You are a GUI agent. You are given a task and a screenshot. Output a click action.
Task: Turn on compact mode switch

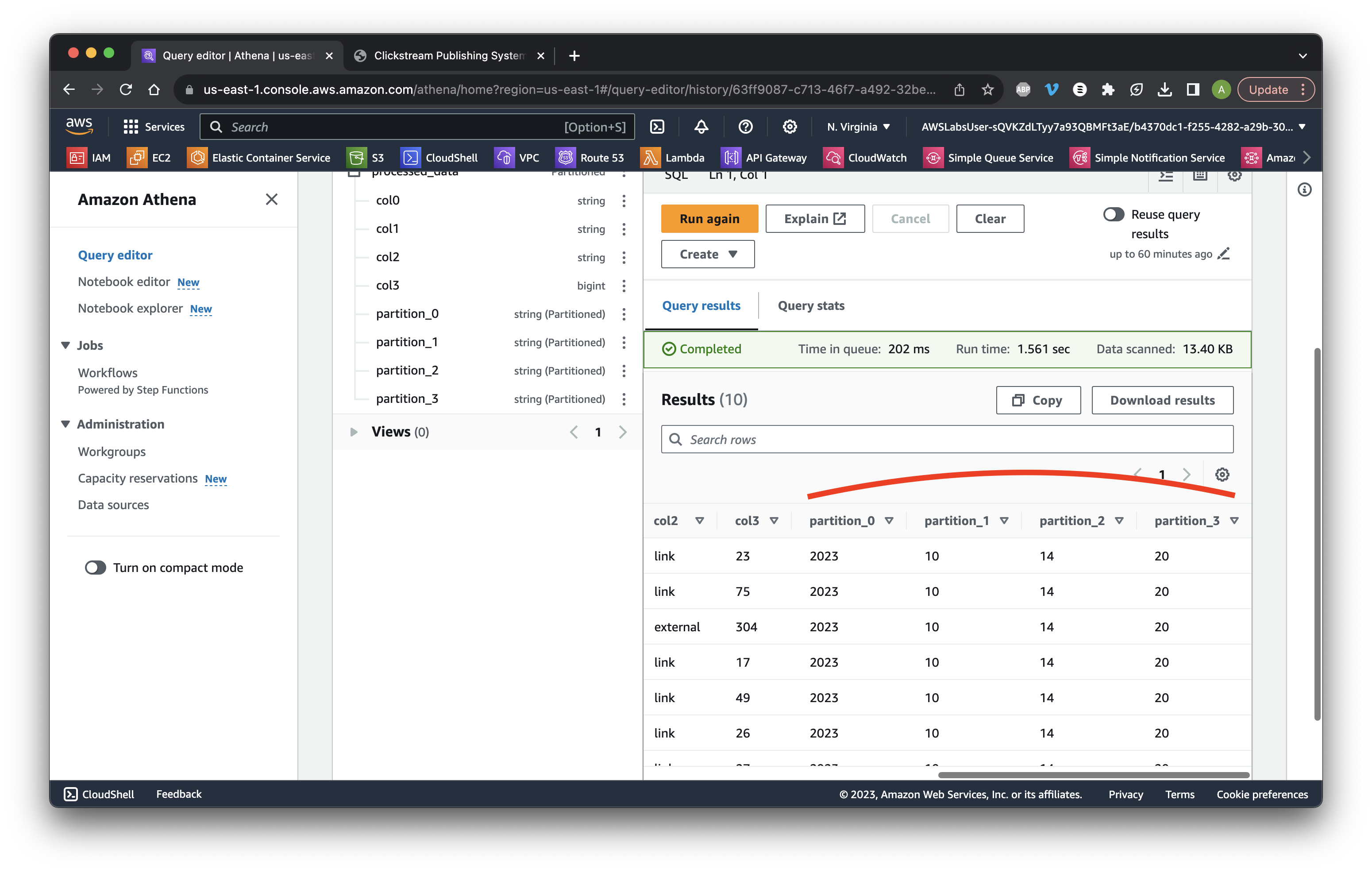point(95,568)
